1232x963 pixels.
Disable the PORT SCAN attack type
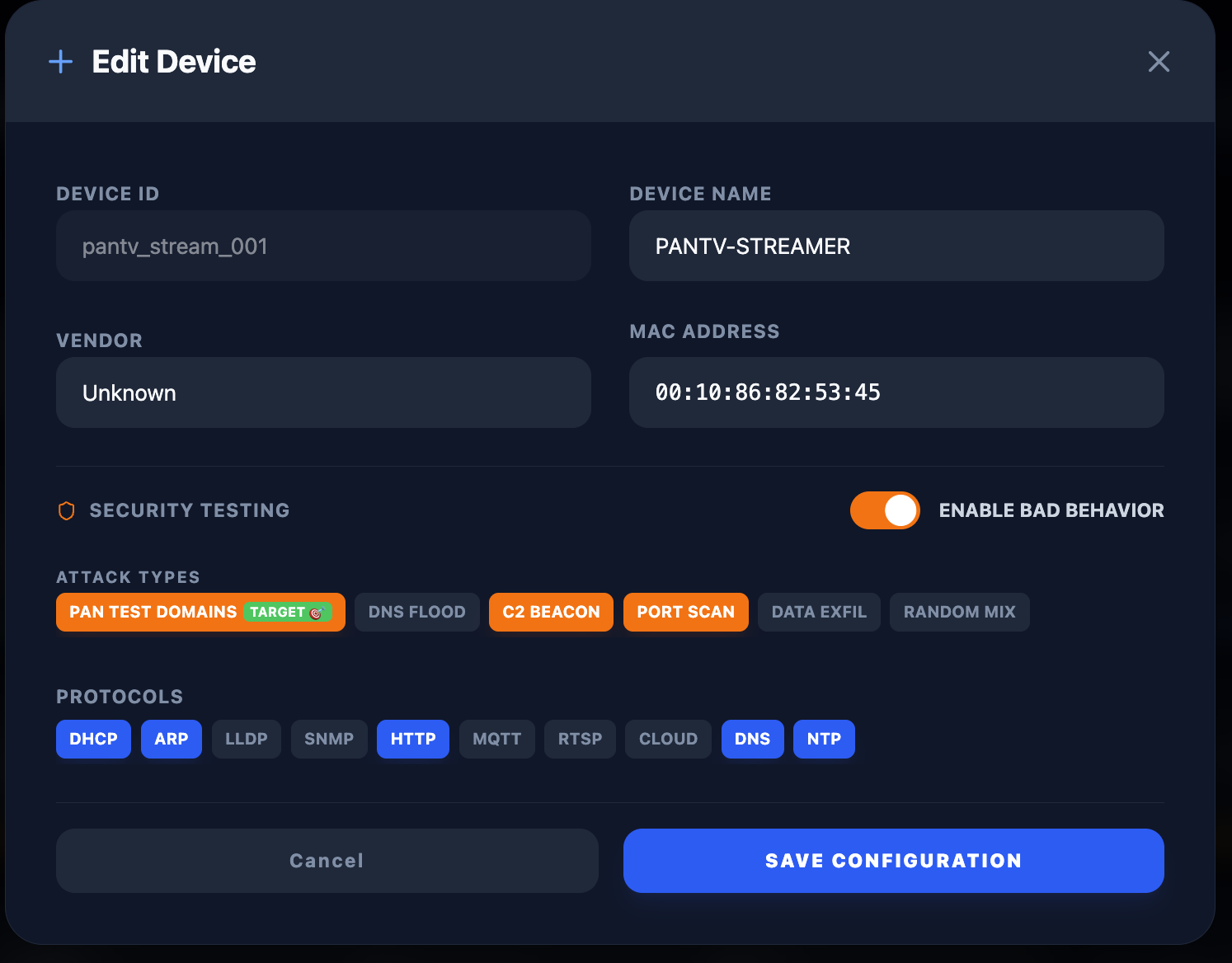685,612
